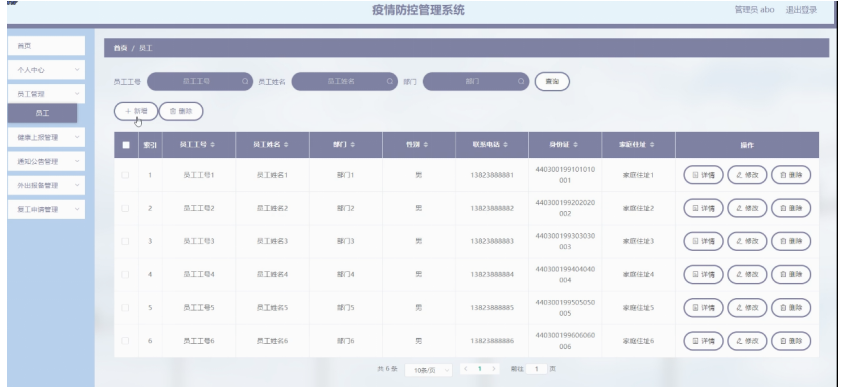The width and height of the screenshot is (849, 389).
Task: Sort table by 联系电话 column arrows
Action: (506, 145)
